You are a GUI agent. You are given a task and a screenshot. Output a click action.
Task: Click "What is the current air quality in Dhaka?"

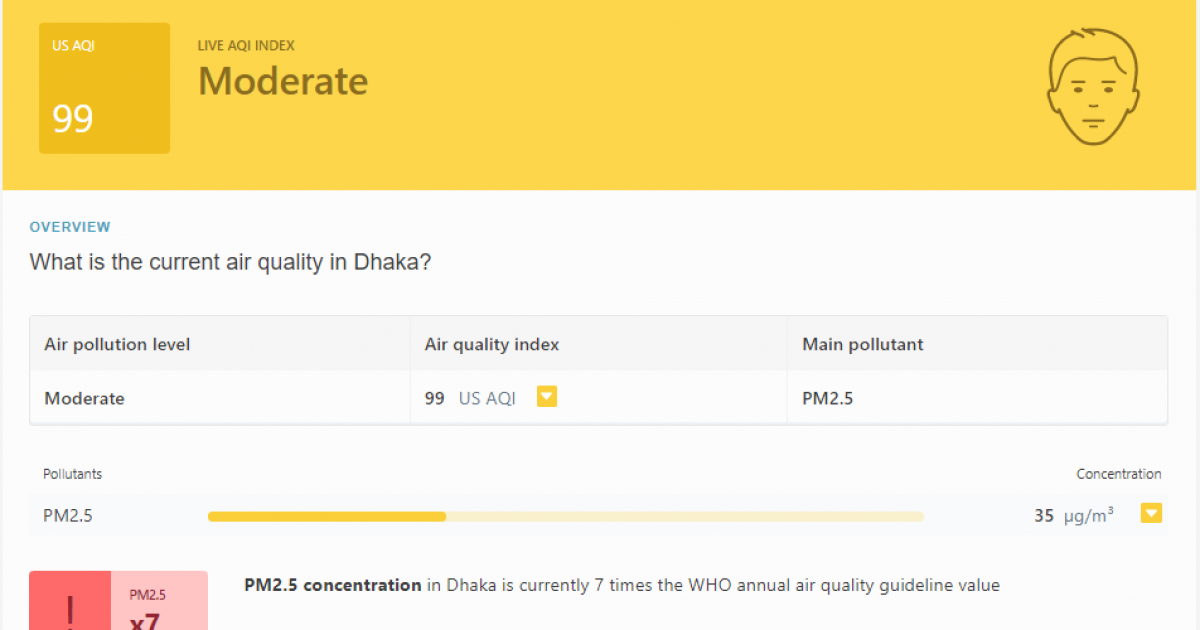(230, 262)
